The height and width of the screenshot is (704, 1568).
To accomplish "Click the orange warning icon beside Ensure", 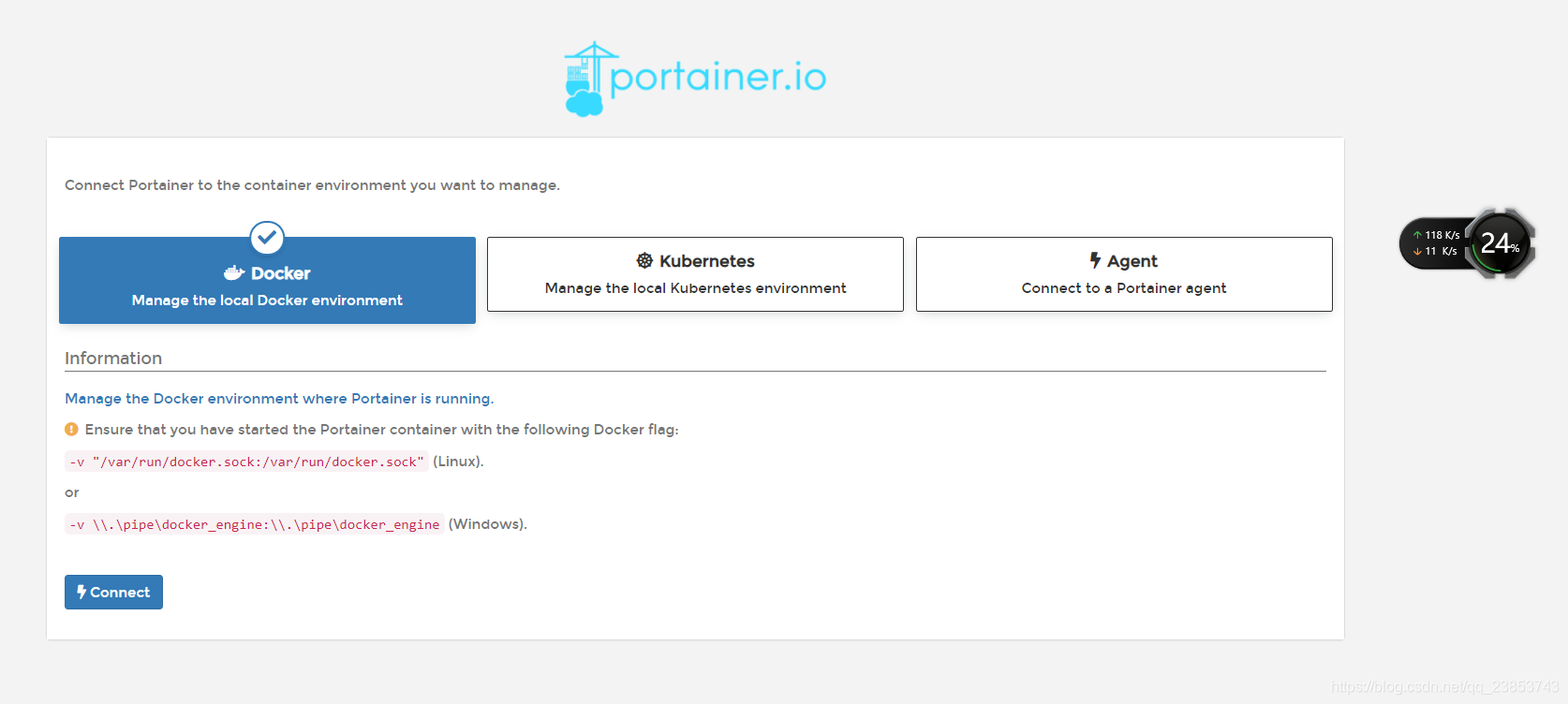I will click(x=71, y=429).
